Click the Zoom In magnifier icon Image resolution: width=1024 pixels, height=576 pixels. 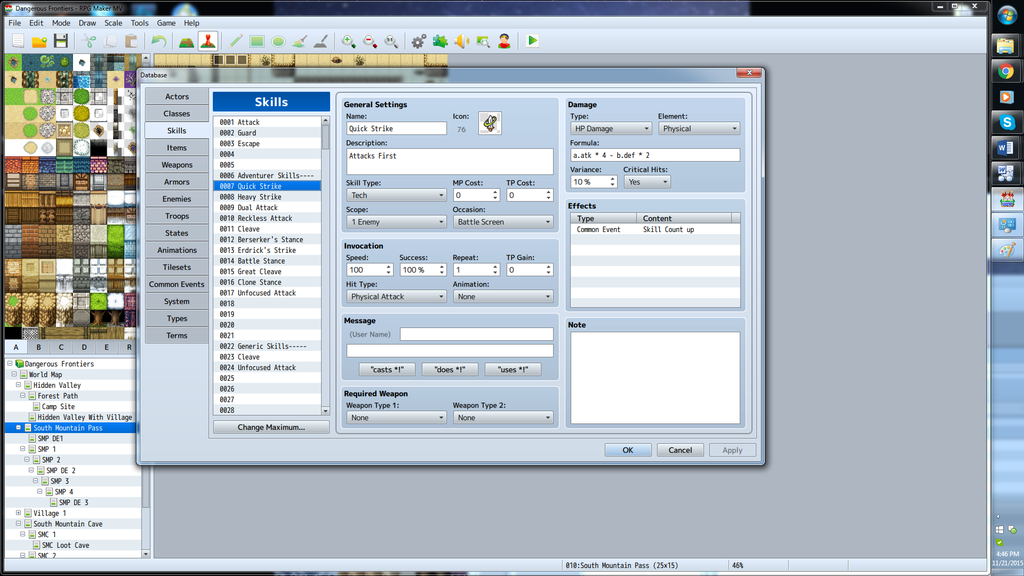coord(348,41)
